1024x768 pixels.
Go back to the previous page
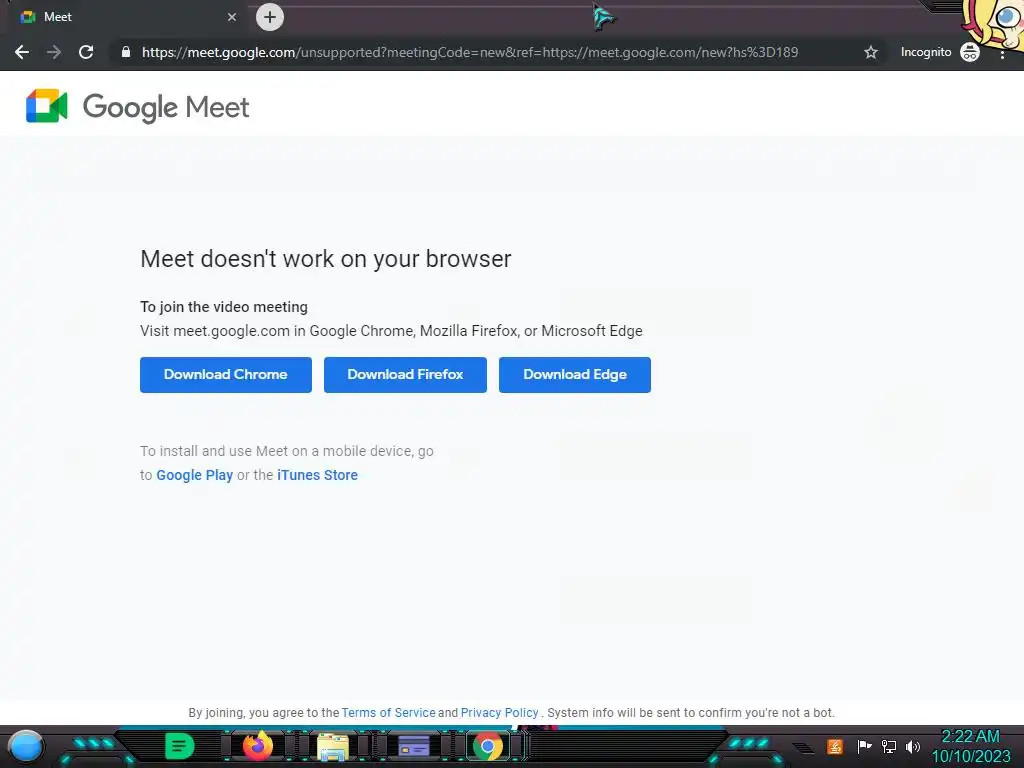(x=22, y=52)
